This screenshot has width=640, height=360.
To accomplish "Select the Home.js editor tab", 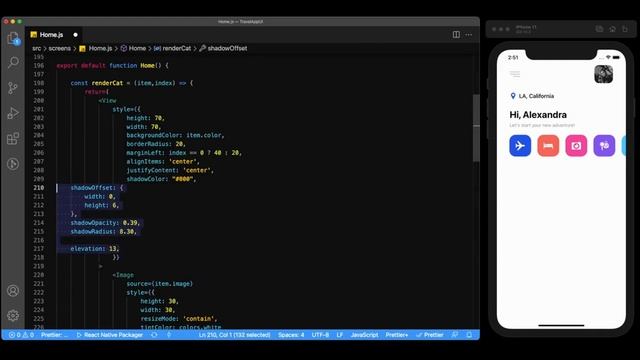I will [54, 35].
